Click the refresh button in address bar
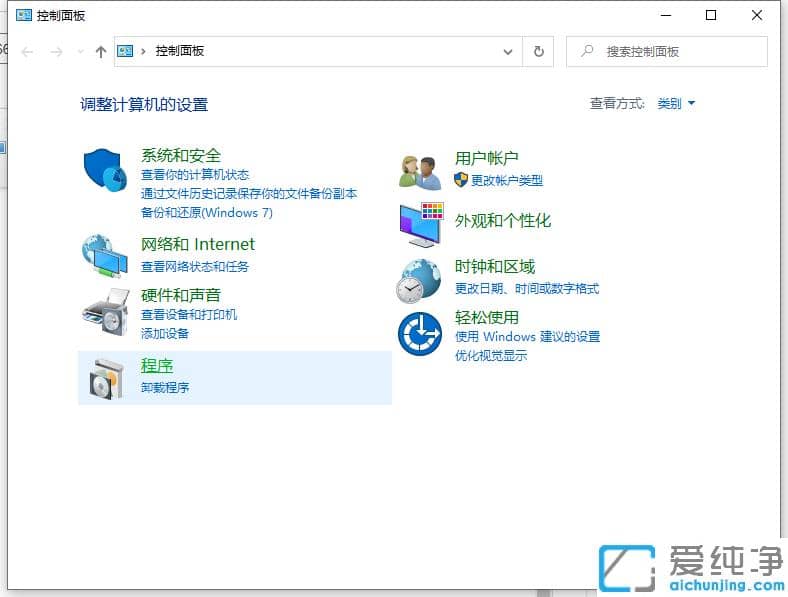 point(538,51)
